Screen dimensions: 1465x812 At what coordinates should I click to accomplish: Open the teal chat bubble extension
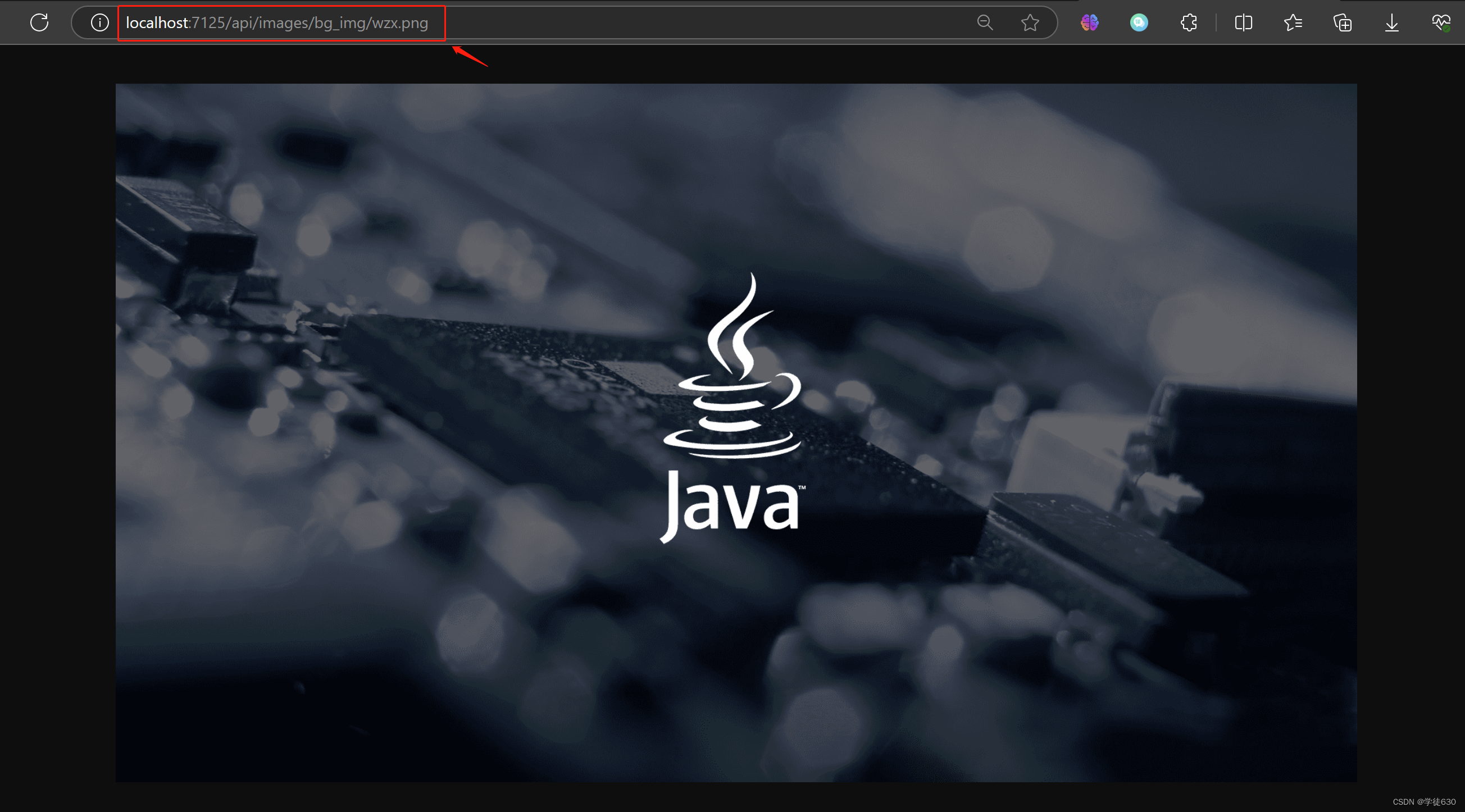1139,23
